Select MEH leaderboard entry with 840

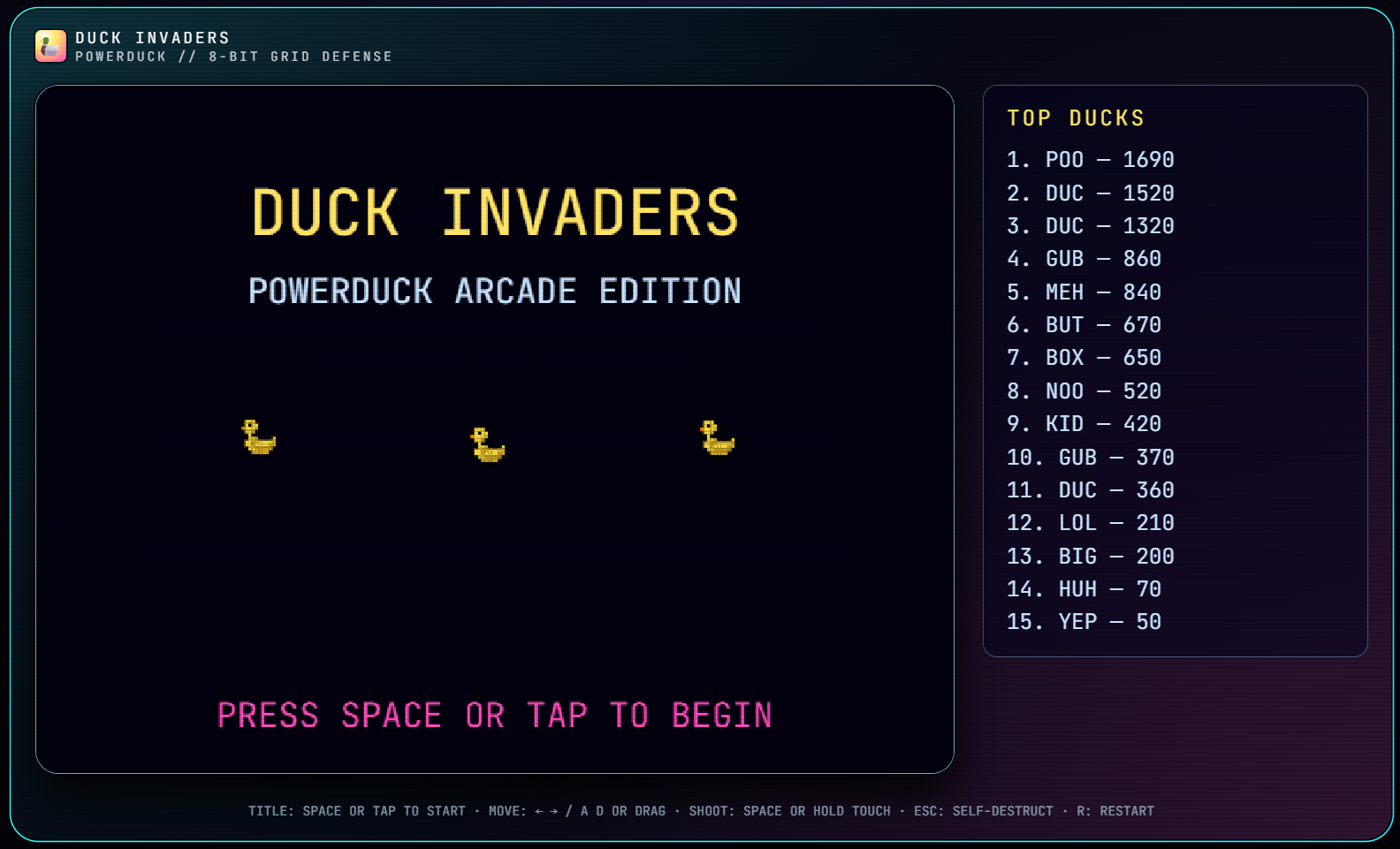[x=1084, y=292]
